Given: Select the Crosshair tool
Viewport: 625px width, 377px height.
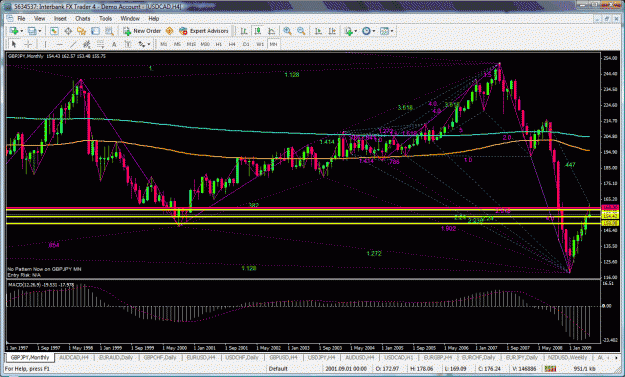Looking at the screenshot, I should (28, 44).
